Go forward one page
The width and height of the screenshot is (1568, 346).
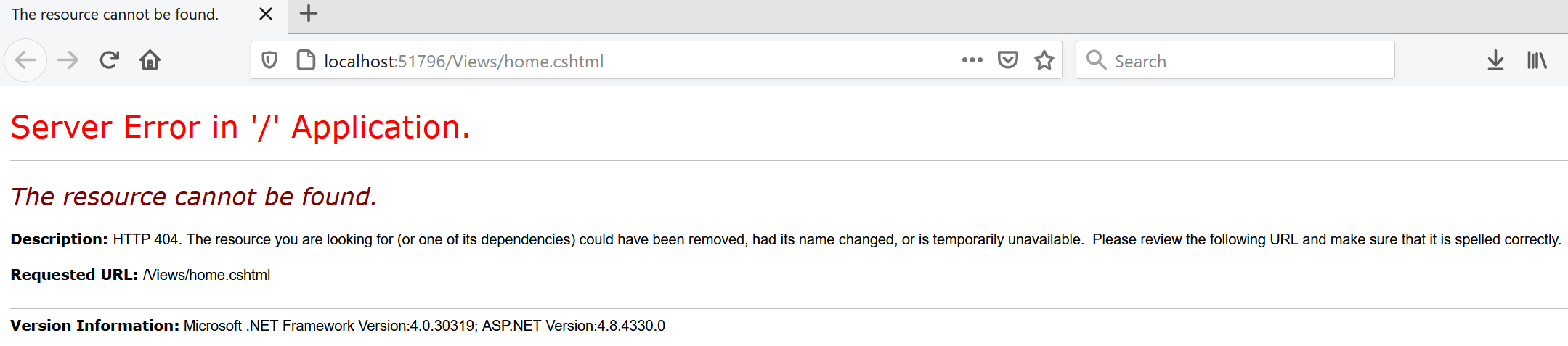click(x=68, y=60)
